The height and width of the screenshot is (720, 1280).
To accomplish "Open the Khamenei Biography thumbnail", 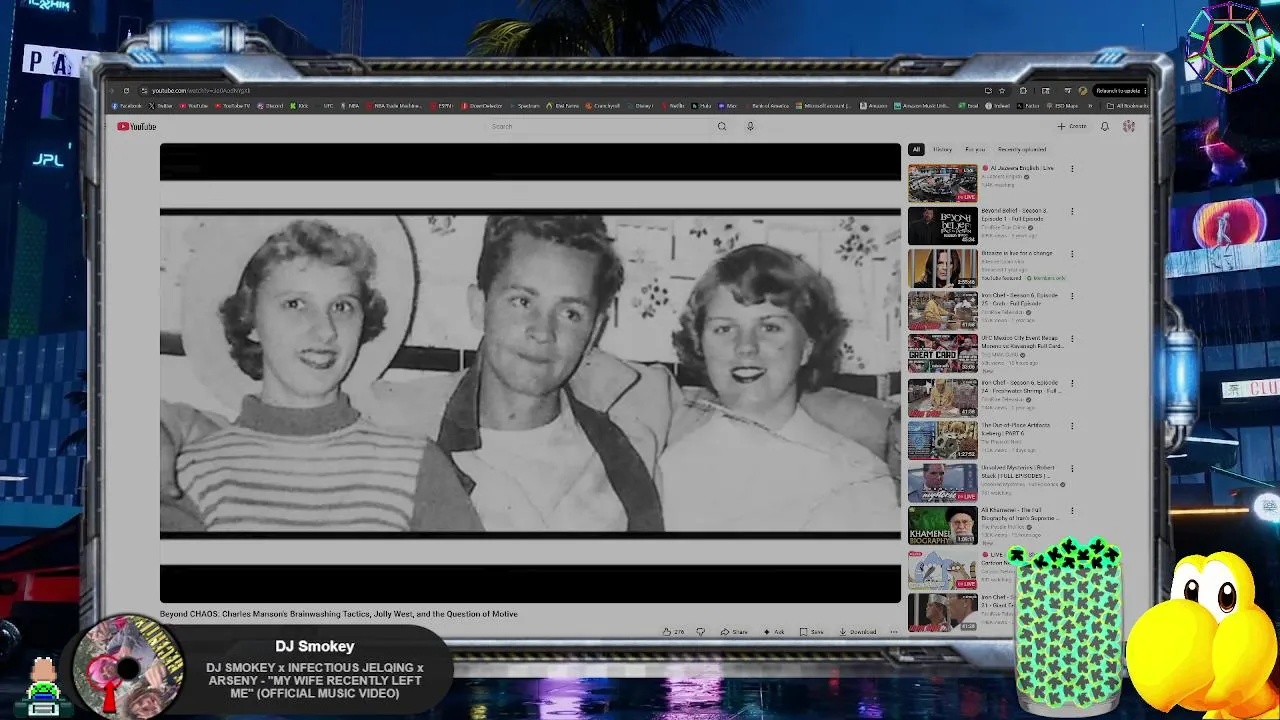I will (942, 525).
